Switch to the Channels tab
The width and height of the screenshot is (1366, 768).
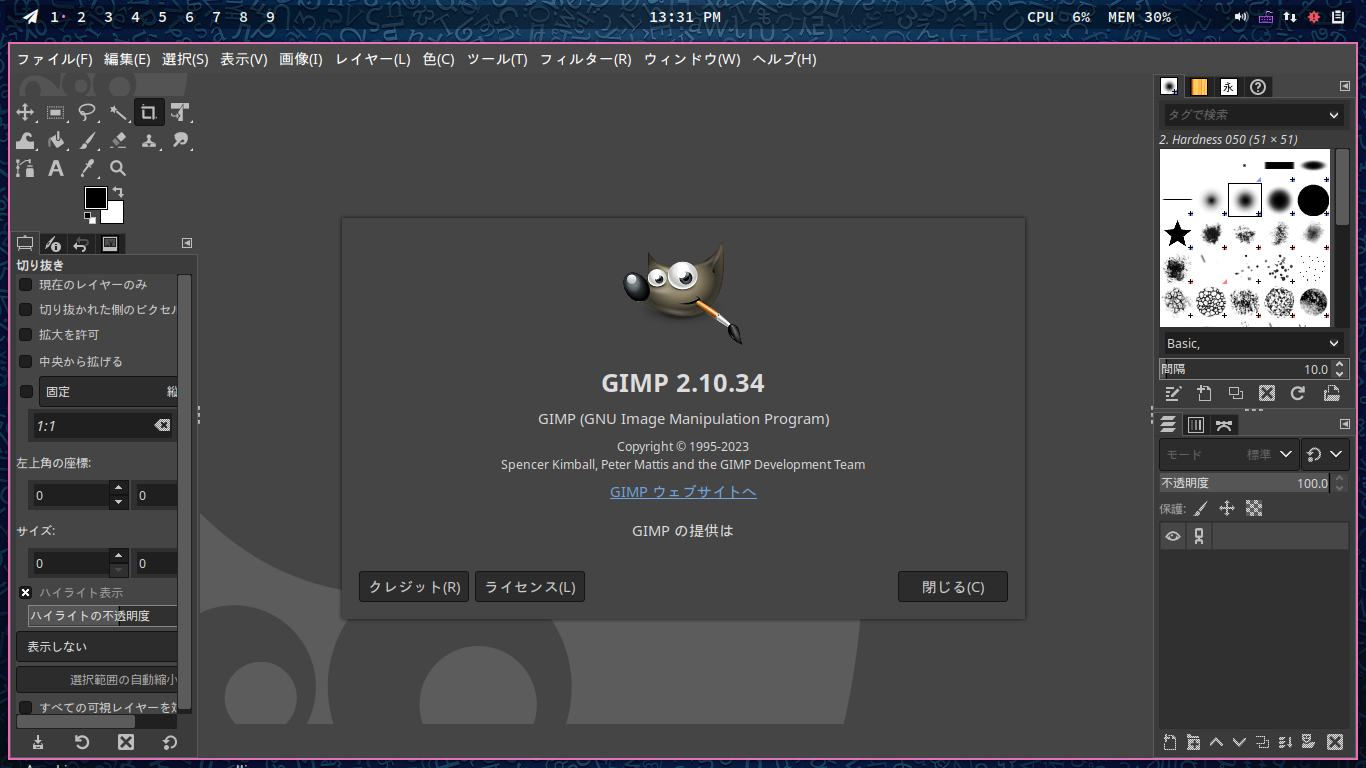1196,425
